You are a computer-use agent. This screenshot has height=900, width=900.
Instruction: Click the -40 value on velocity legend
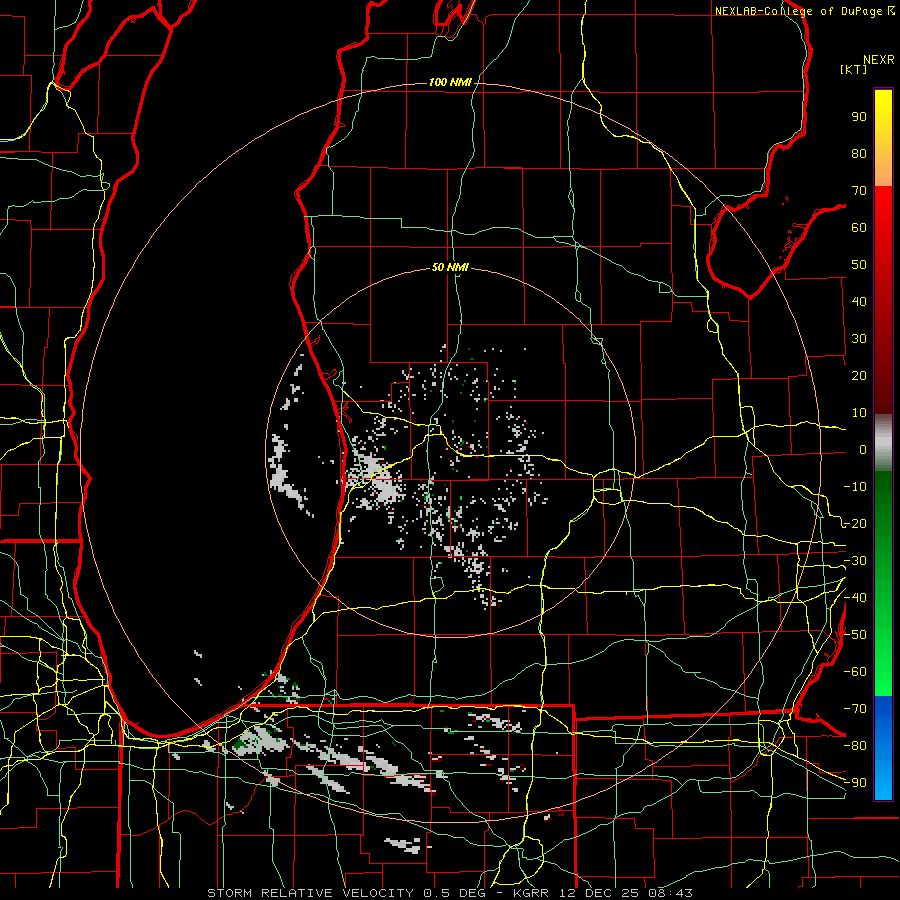[x=855, y=598]
